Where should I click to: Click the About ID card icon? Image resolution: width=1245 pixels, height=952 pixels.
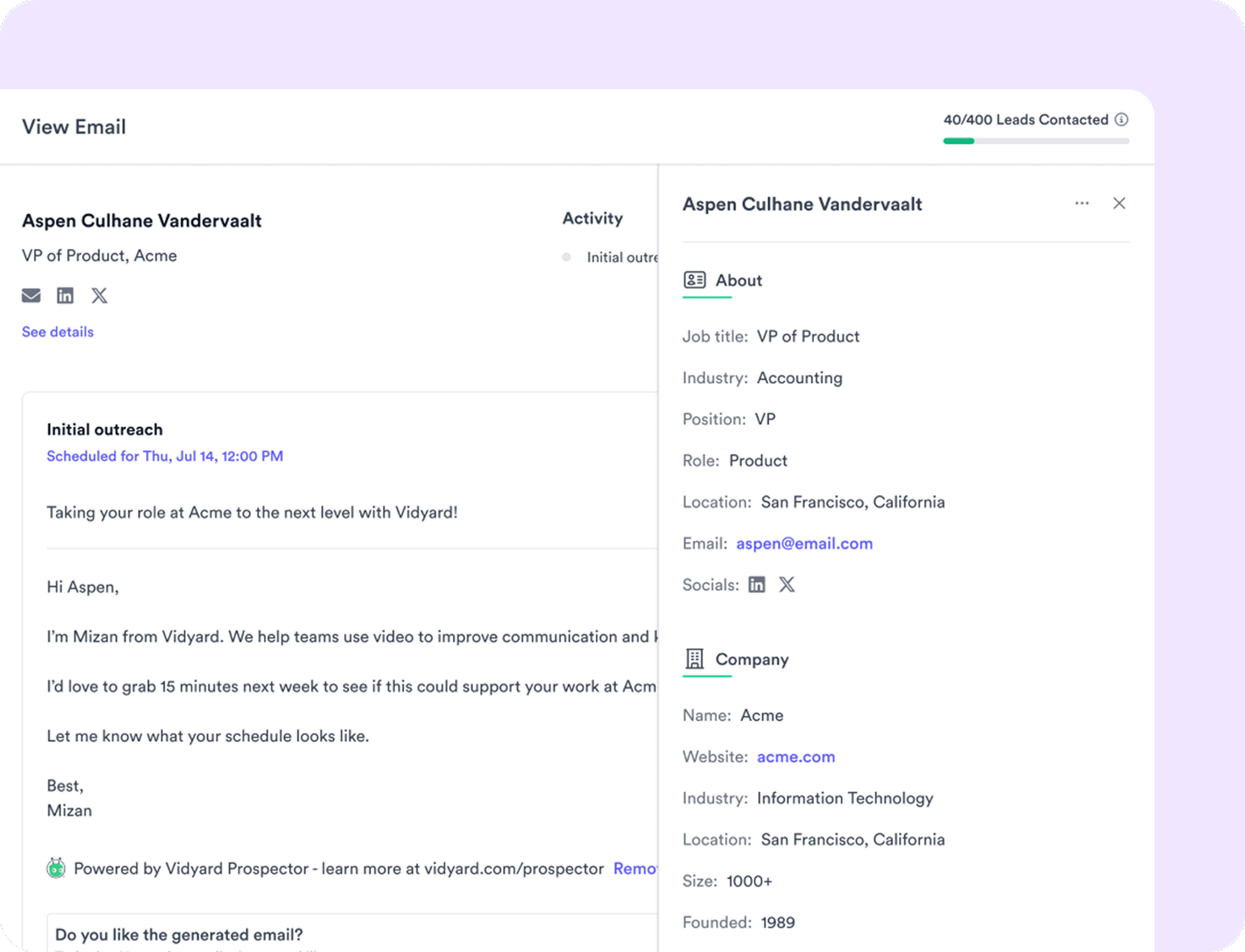coord(695,280)
